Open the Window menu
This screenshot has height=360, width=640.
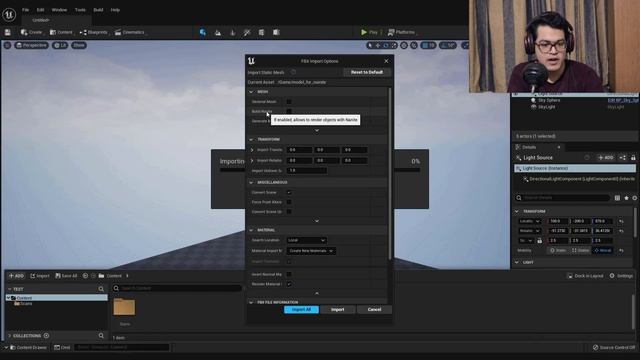pos(59,10)
